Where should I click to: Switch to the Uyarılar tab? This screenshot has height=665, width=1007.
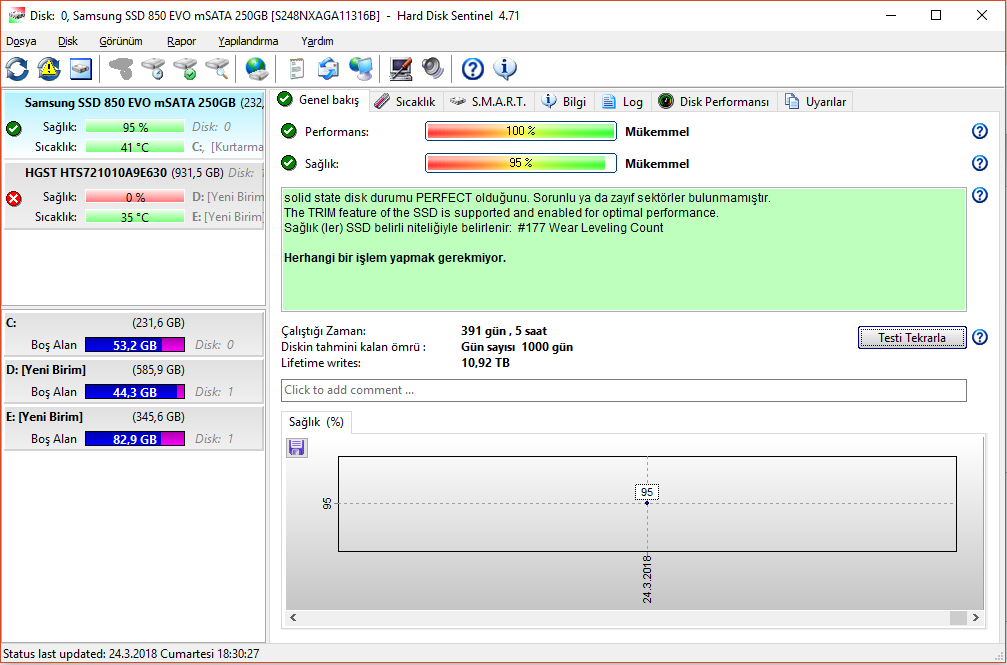815,102
